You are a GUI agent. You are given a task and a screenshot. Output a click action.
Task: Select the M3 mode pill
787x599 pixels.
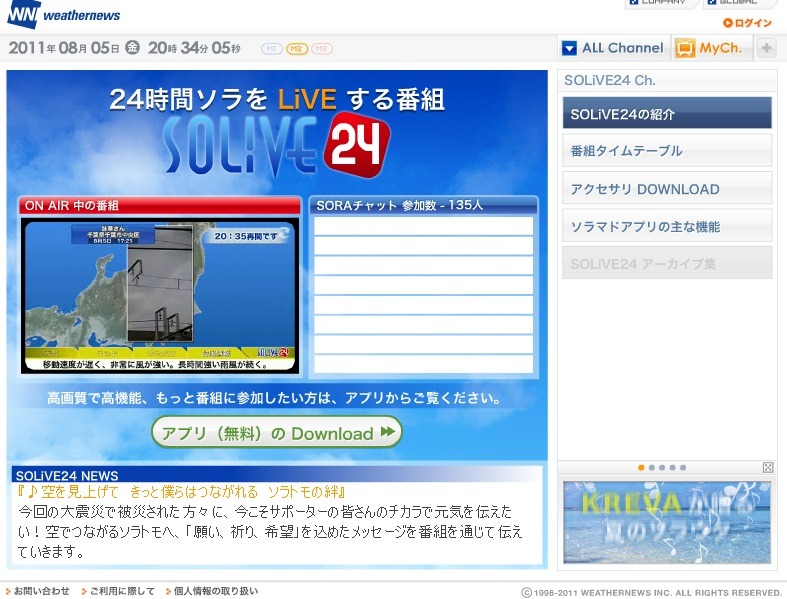pos(322,49)
